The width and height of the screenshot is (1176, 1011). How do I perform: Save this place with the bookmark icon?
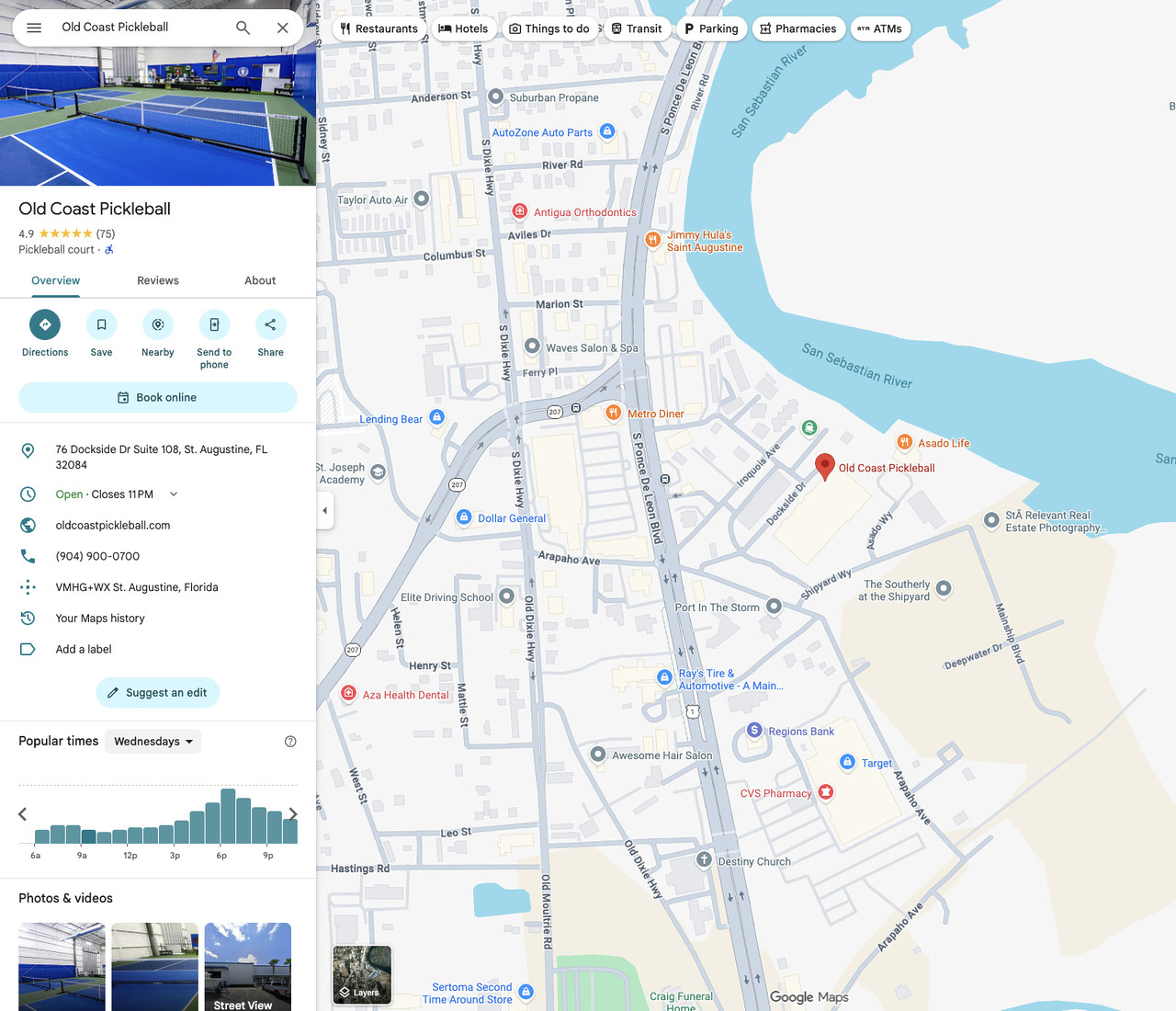pyautogui.click(x=101, y=324)
